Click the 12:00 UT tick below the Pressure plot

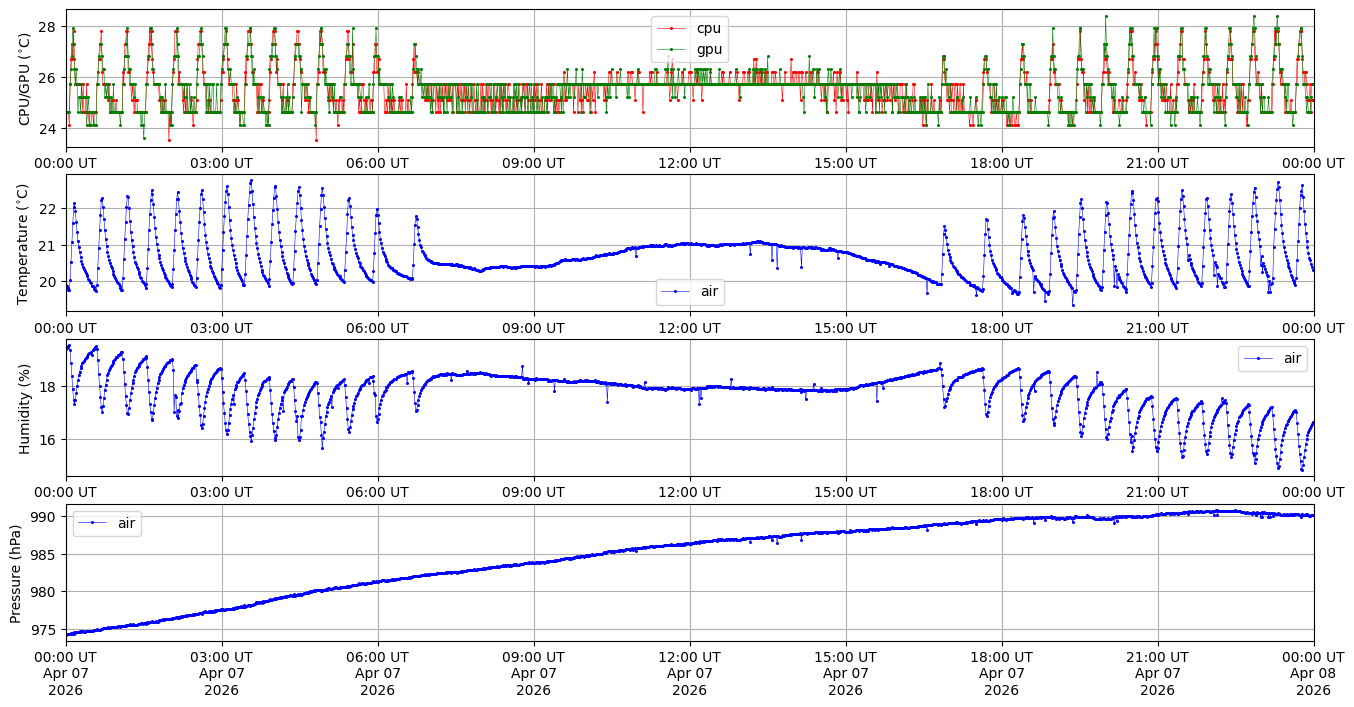pos(689,657)
